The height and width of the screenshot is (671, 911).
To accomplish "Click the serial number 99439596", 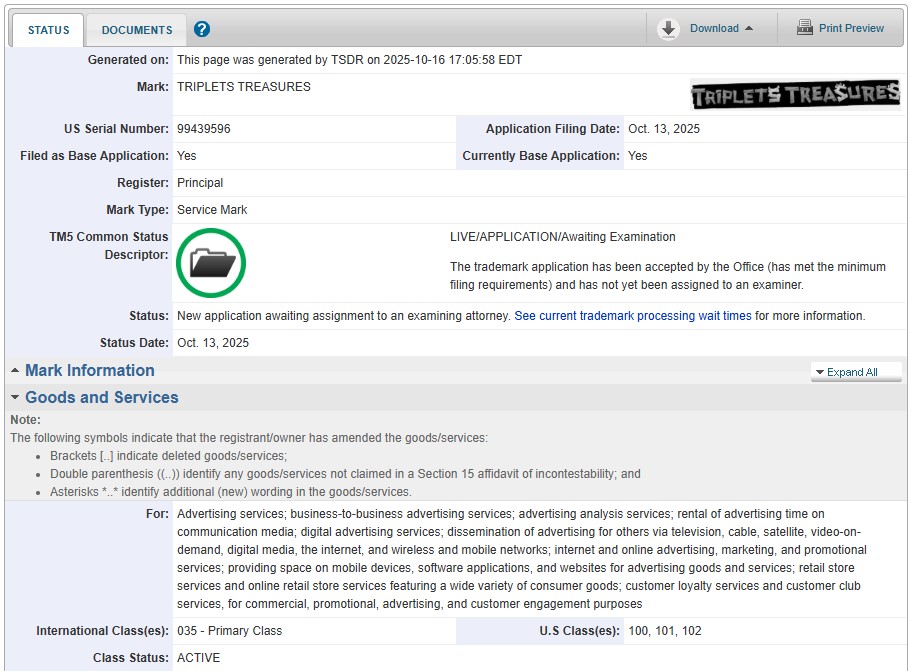I will click(204, 129).
